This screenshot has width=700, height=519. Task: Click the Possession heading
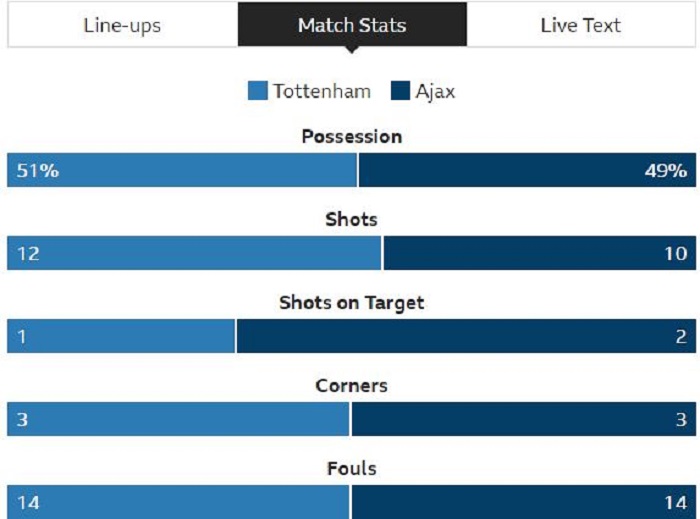(x=351, y=137)
